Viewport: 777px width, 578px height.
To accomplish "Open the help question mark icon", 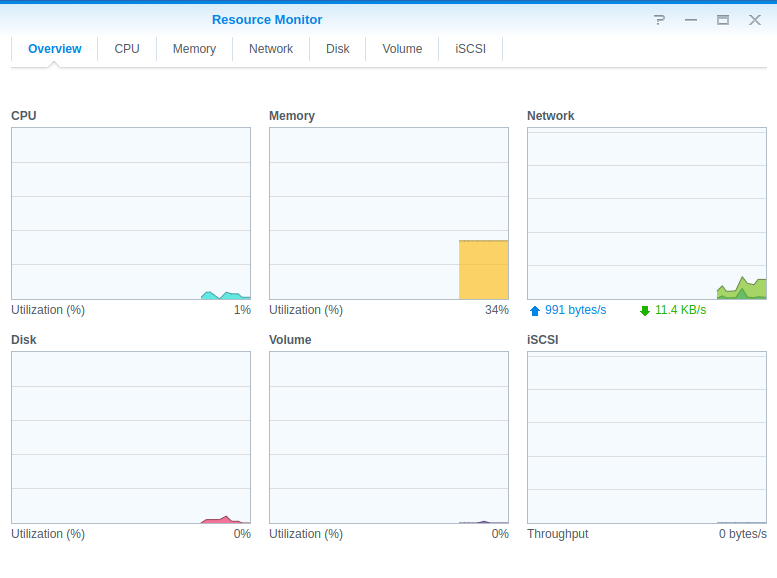I will click(x=659, y=20).
